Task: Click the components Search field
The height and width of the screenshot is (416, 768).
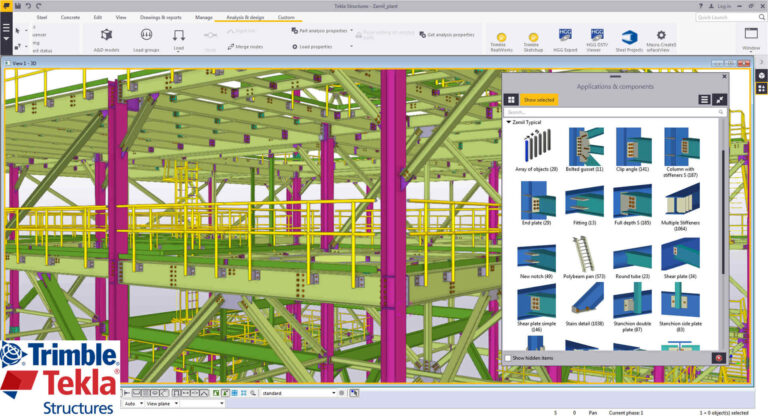Action: [615, 112]
